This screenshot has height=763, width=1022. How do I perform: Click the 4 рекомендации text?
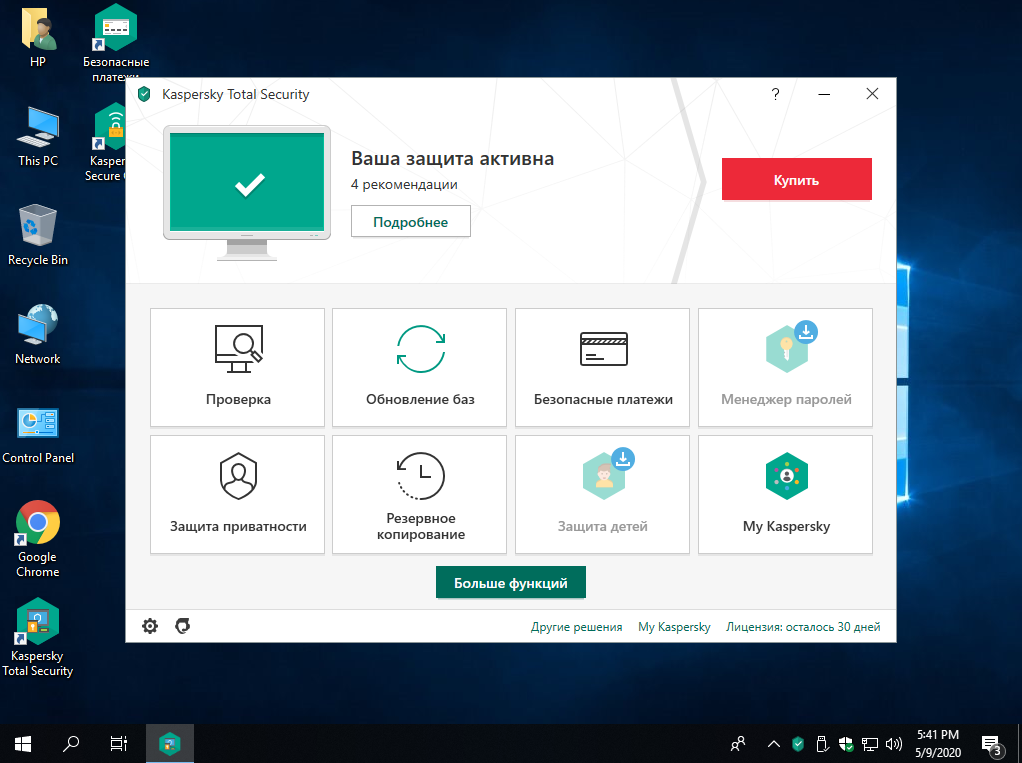tap(404, 184)
